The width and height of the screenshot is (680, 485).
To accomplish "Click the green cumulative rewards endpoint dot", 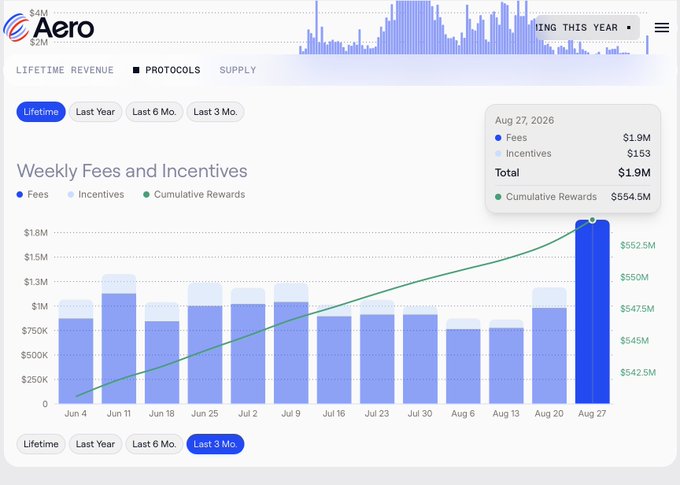I will coord(592,220).
